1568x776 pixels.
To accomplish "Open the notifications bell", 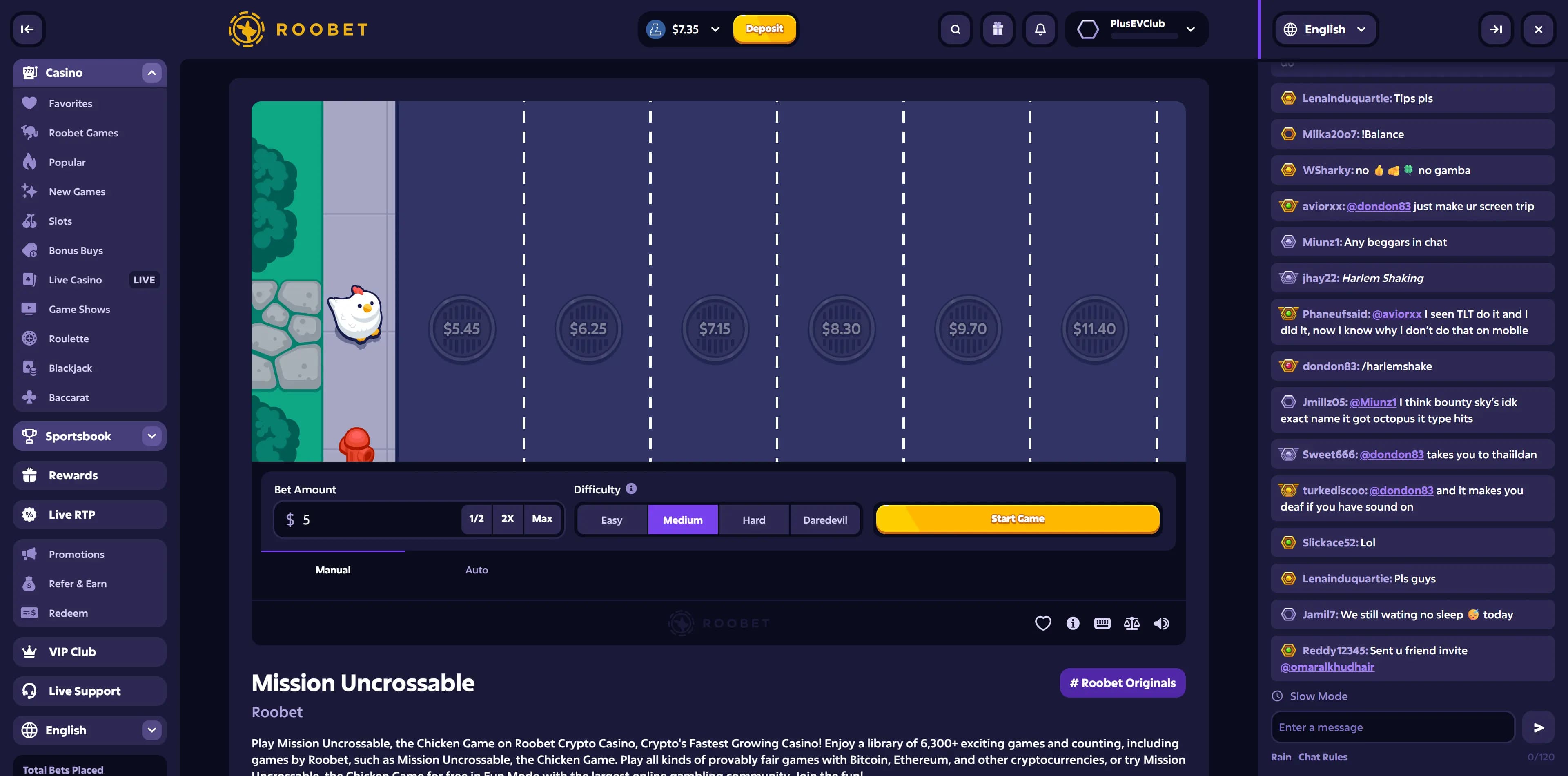I will [x=1040, y=29].
